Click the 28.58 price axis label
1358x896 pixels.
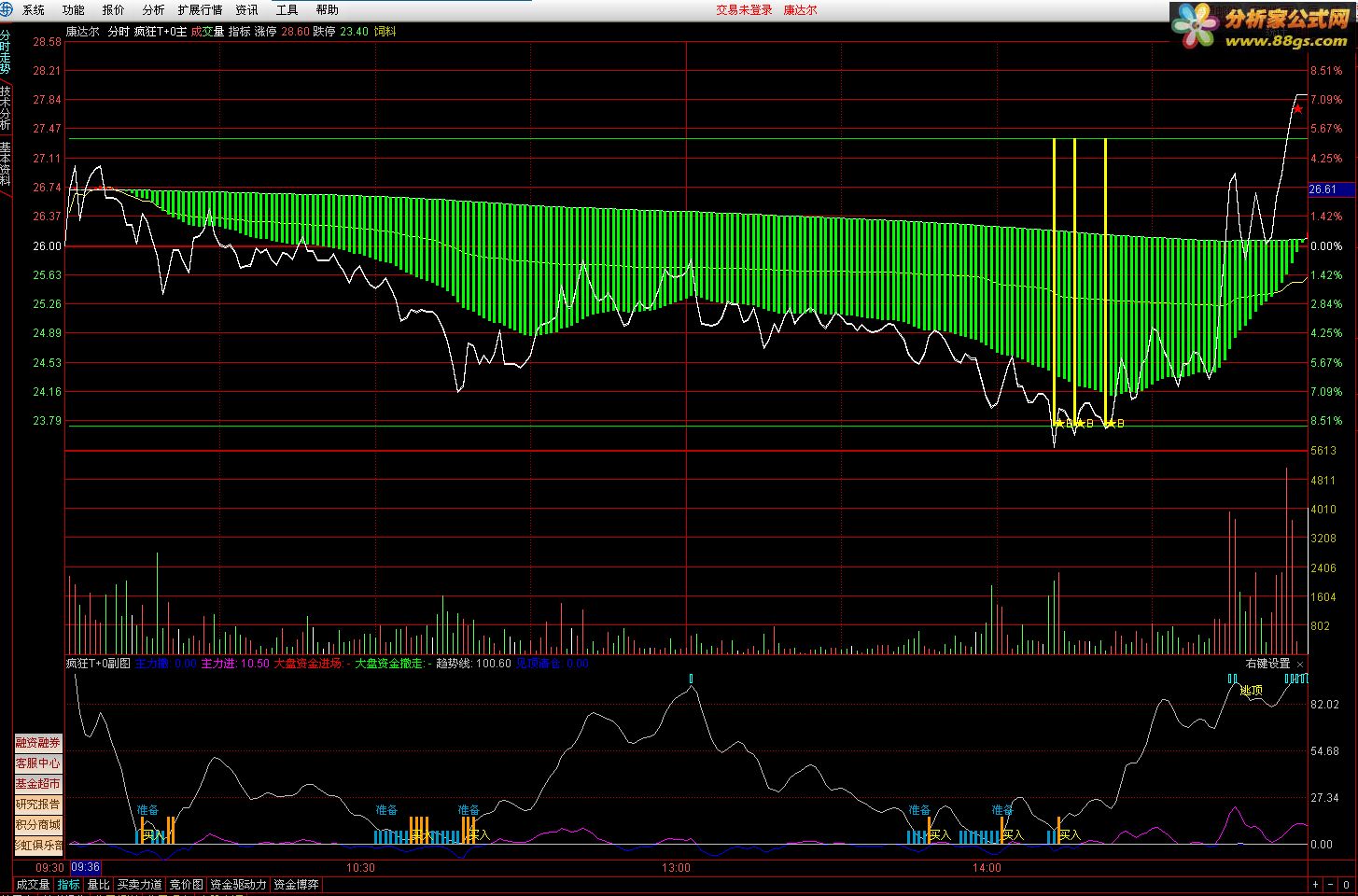click(x=47, y=42)
